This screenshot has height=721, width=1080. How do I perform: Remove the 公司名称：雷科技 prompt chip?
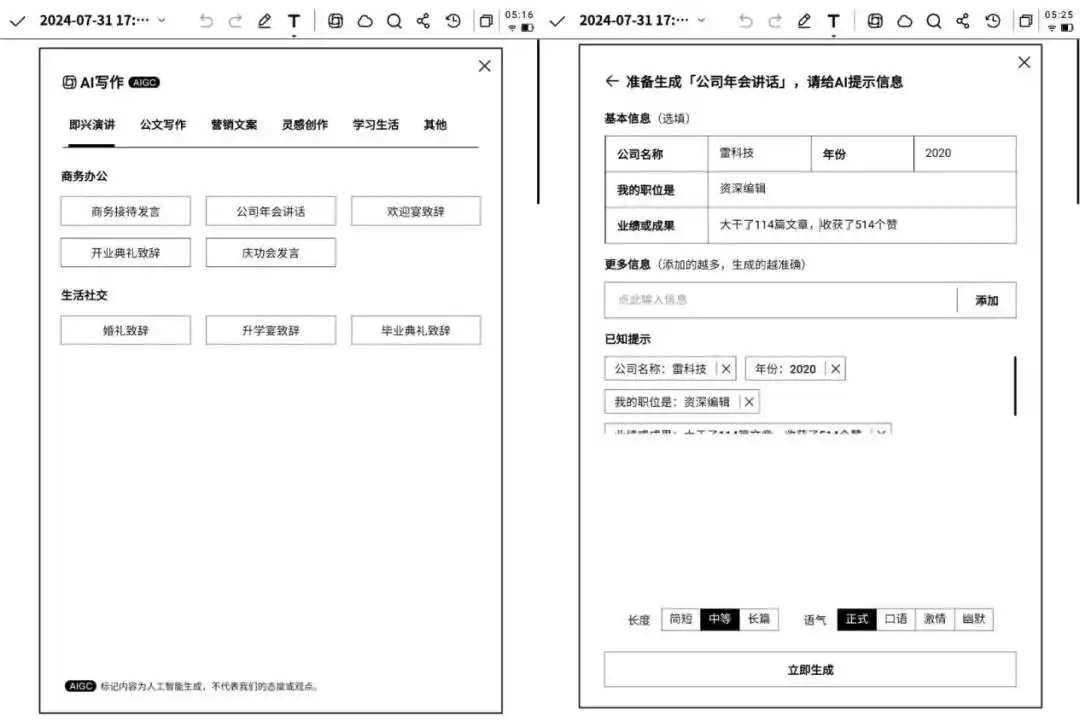[x=726, y=369]
